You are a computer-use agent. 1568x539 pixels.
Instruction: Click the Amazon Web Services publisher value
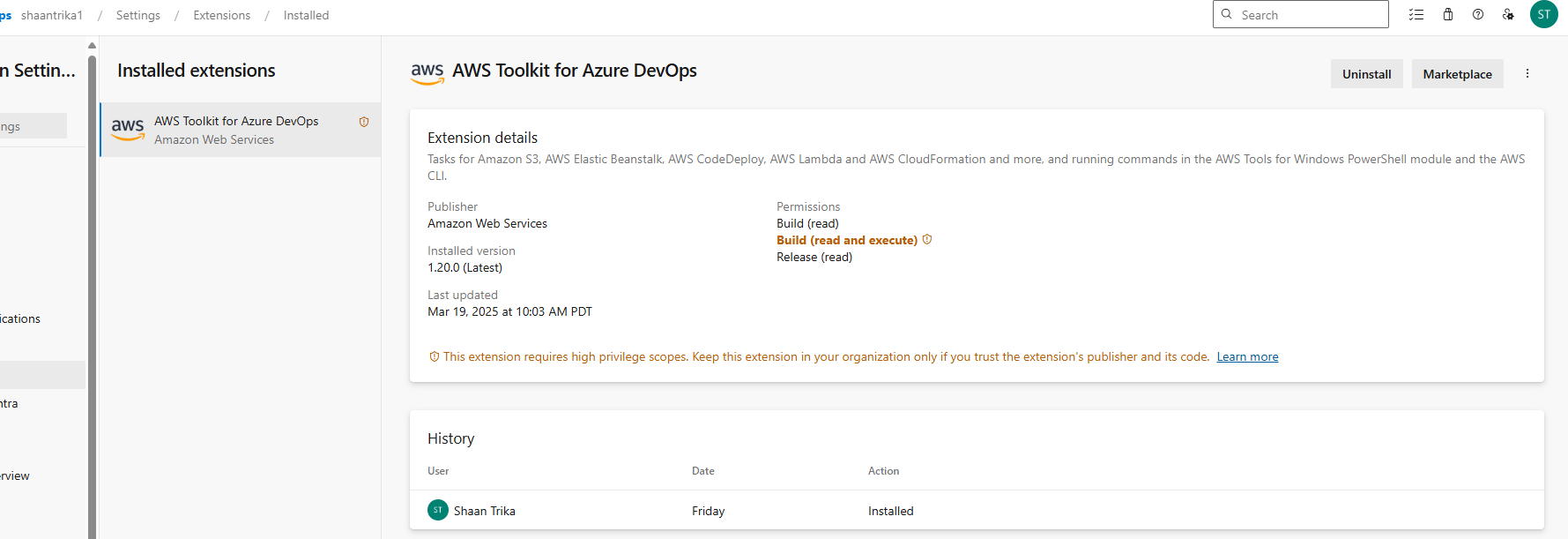(487, 223)
